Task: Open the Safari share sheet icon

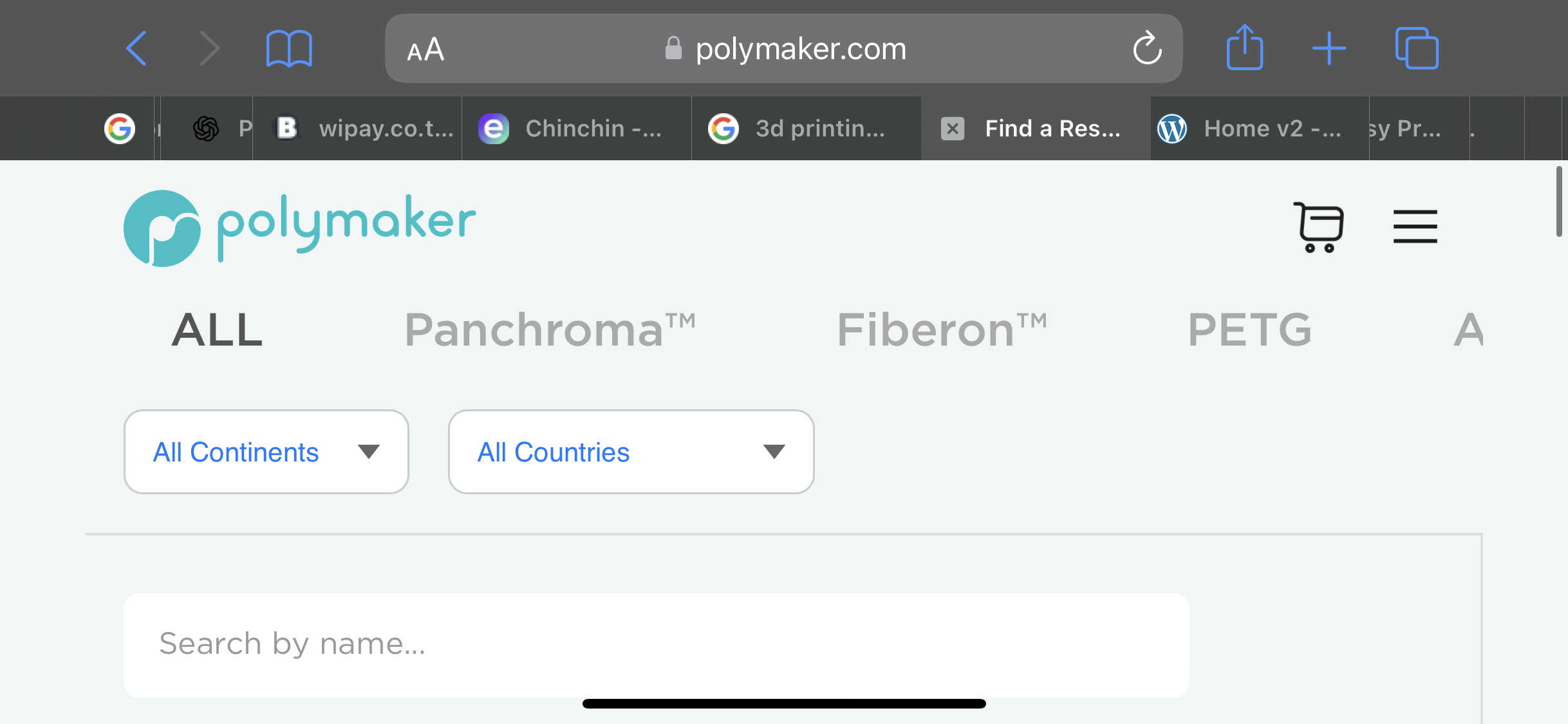Action: (x=1244, y=47)
